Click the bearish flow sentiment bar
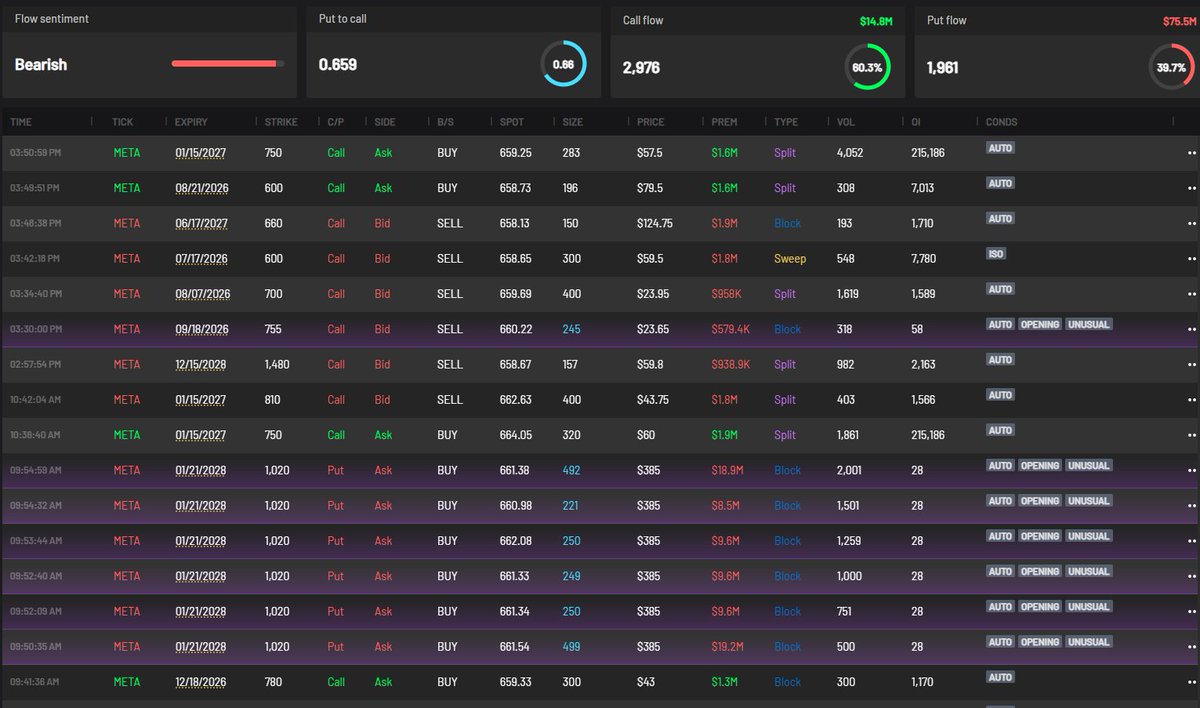The width and height of the screenshot is (1200, 708). click(228, 64)
